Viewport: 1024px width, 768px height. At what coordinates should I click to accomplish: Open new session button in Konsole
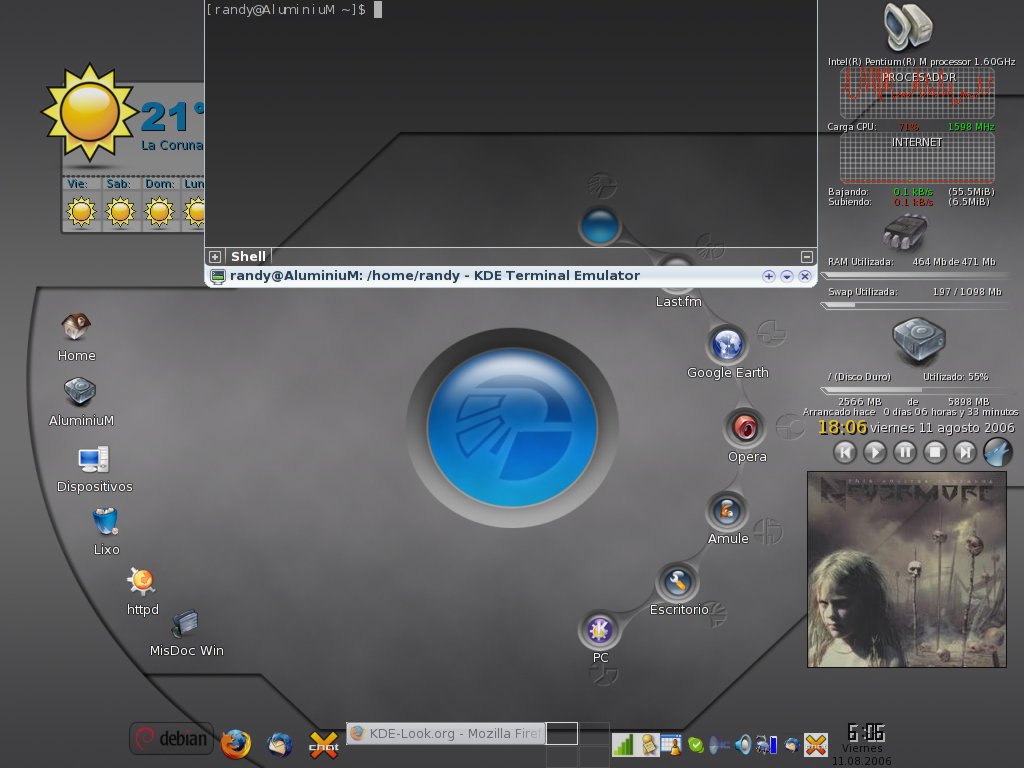[215, 257]
